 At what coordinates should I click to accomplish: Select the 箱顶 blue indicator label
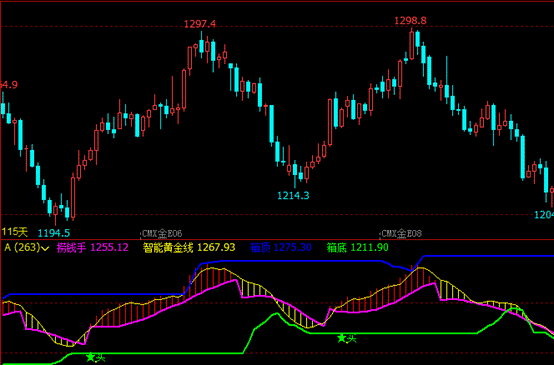pos(260,248)
